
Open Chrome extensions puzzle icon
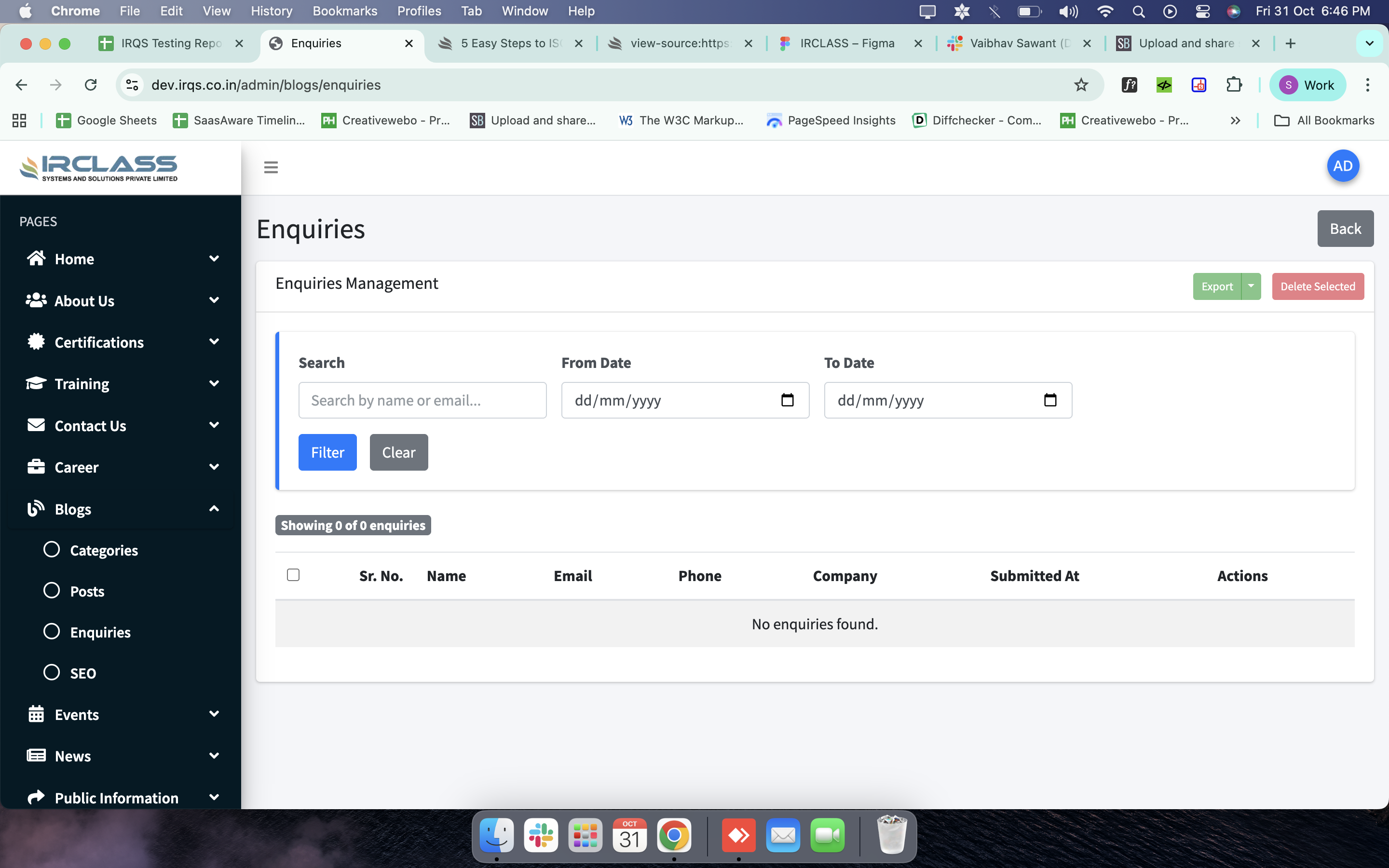pyautogui.click(x=1233, y=85)
